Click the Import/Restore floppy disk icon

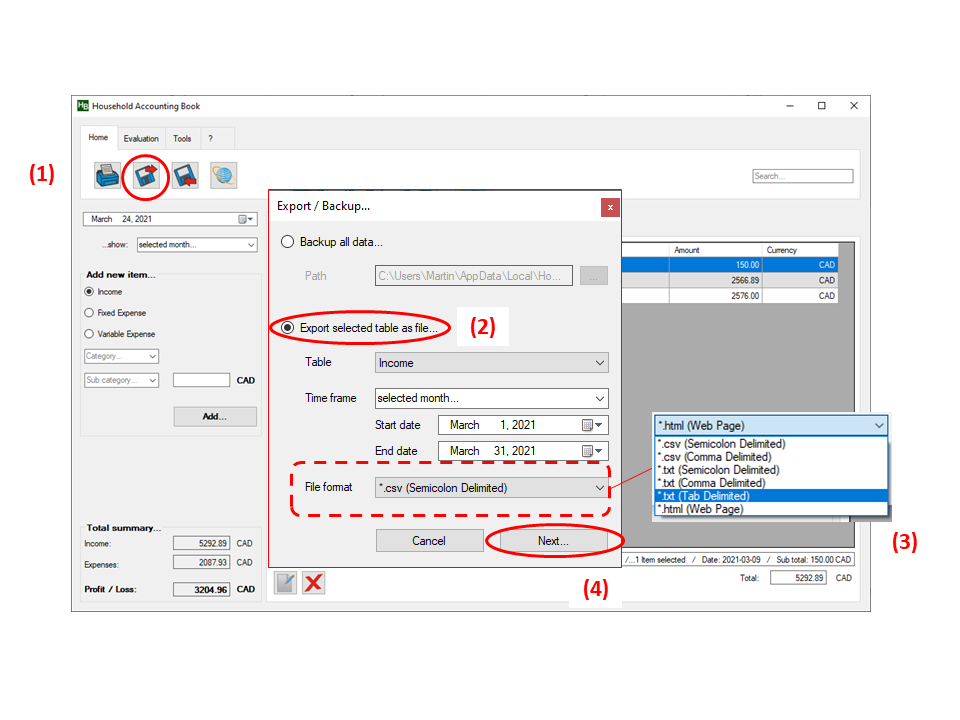click(184, 176)
